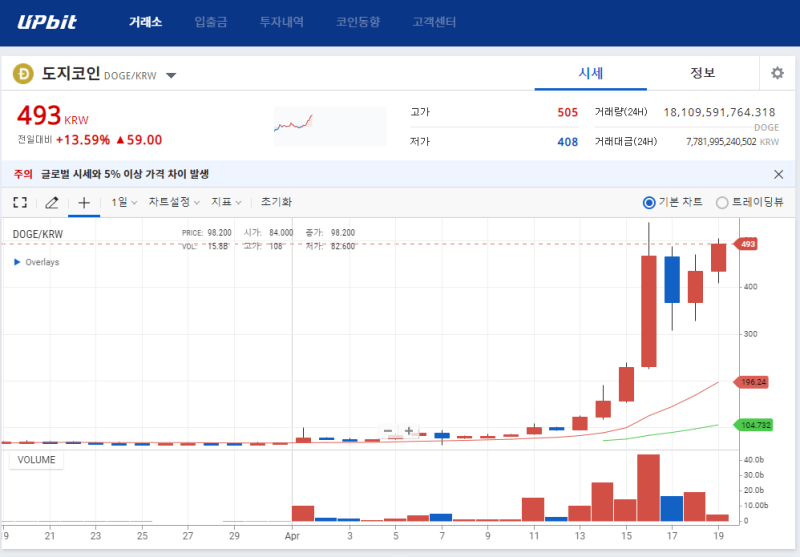Viewport: 800px width, 557px height.
Task: Click the Apr date axis label
Action: (292, 536)
